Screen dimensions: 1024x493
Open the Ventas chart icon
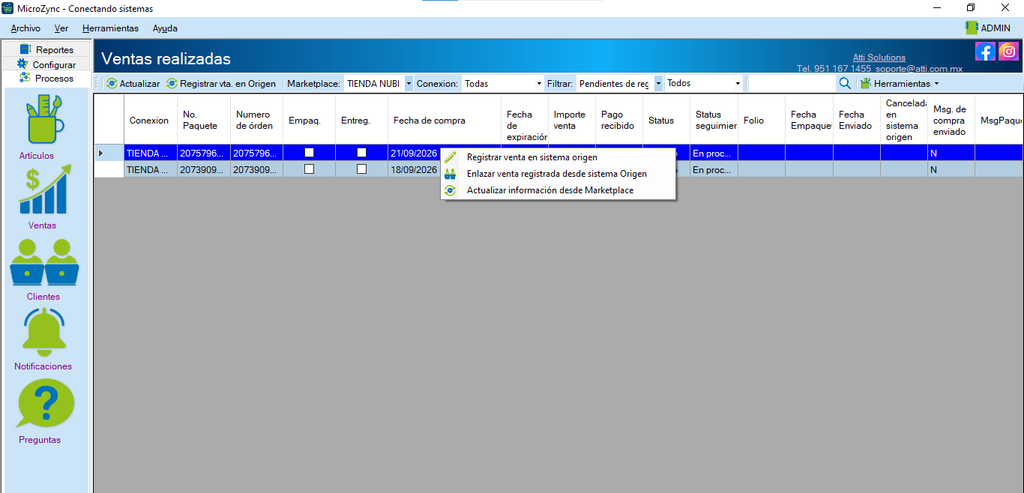tap(45, 189)
